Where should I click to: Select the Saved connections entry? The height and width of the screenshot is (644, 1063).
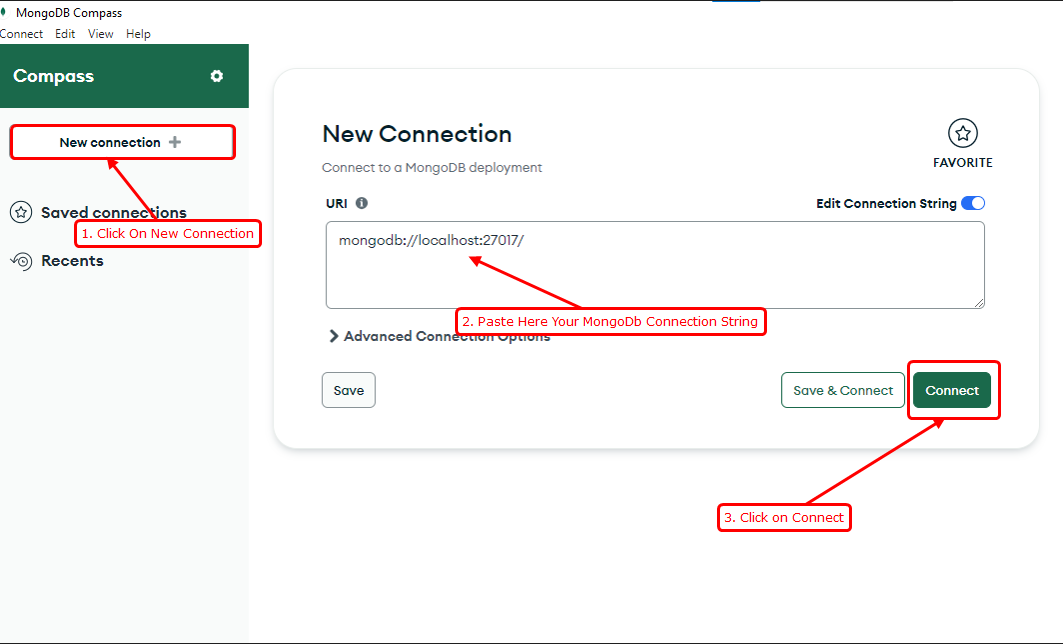pos(113,212)
